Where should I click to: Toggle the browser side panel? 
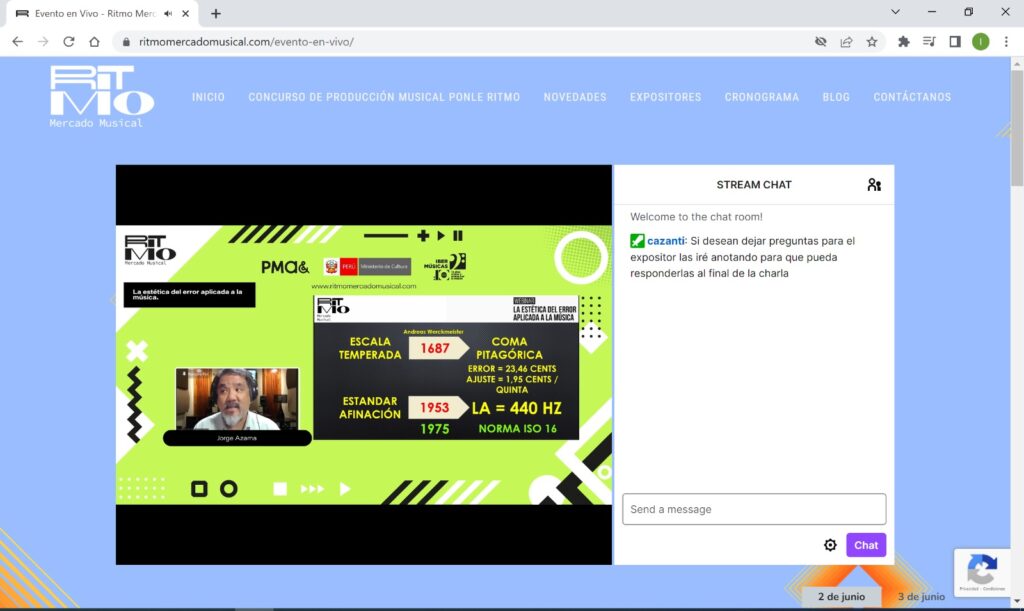pyautogui.click(x=955, y=42)
